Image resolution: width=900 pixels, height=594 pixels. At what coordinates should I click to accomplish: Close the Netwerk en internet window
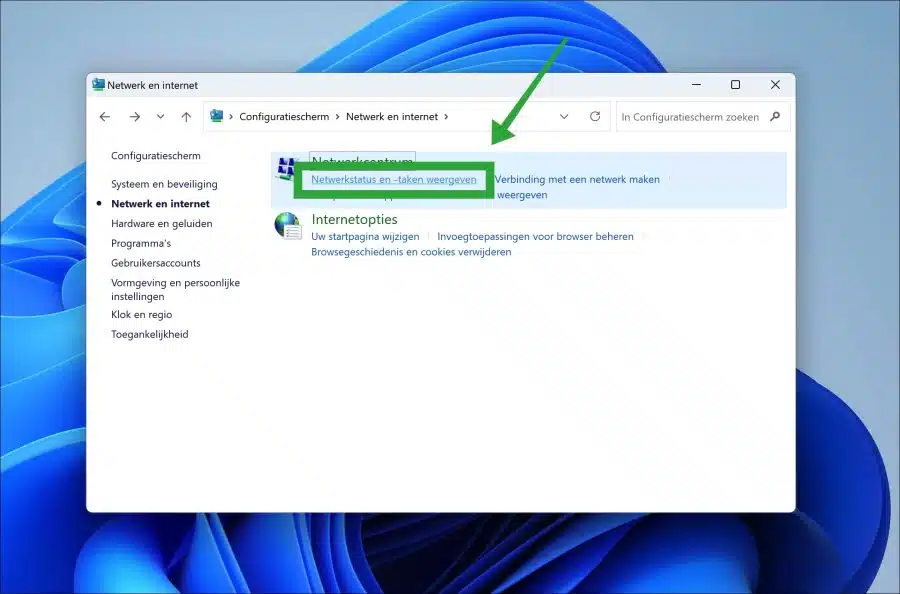coord(775,85)
